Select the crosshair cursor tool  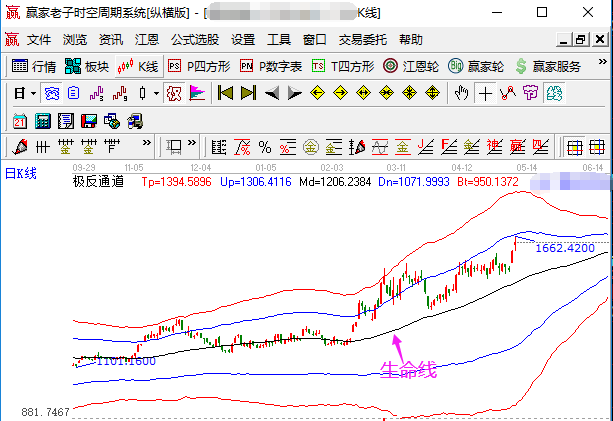point(485,93)
